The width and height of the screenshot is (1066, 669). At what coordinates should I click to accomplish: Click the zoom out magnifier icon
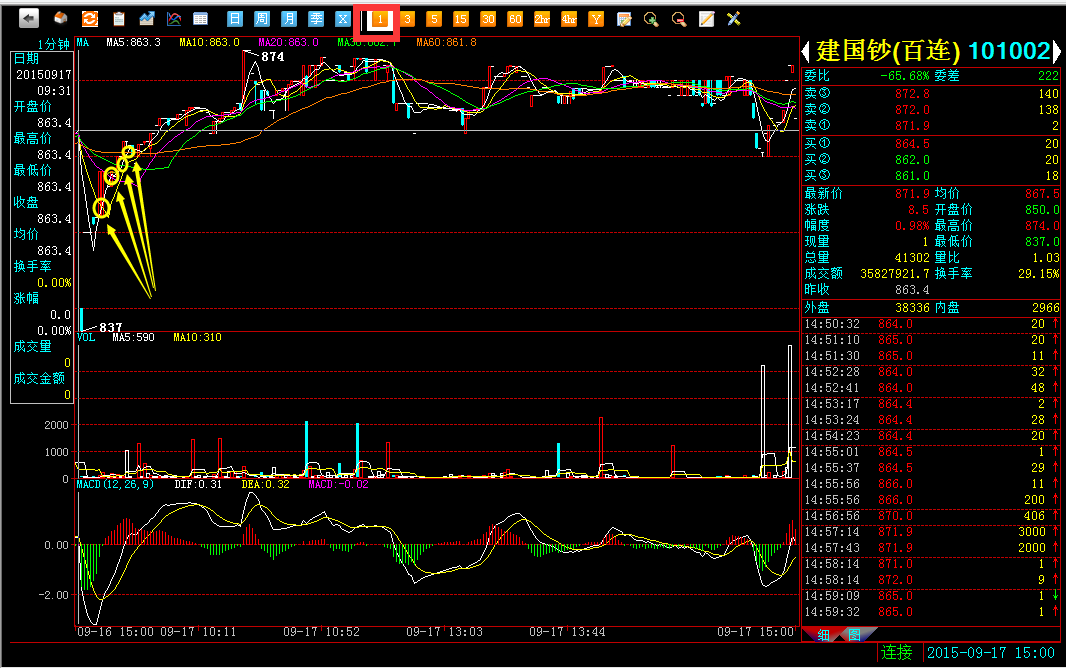point(679,18)
